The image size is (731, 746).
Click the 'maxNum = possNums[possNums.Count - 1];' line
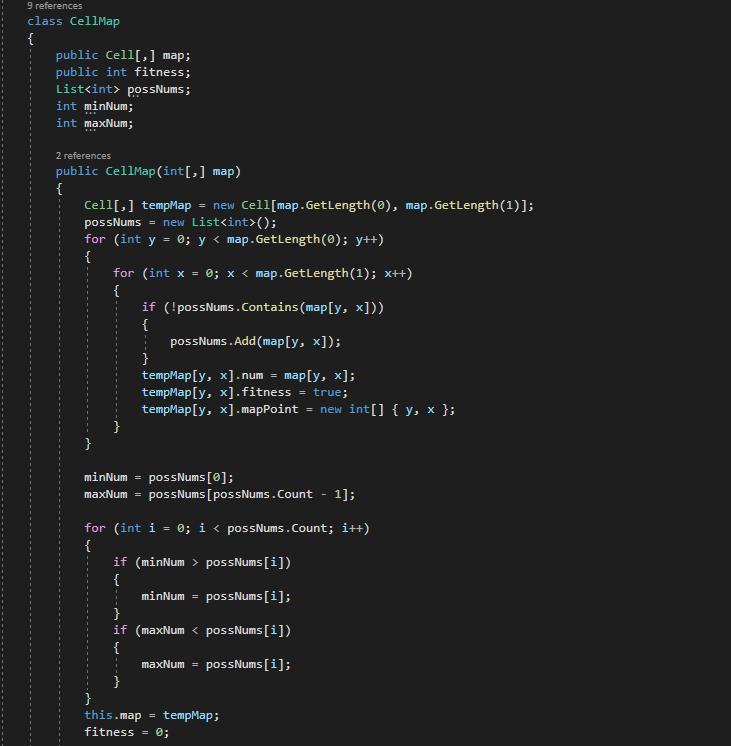(x=219, y=494)
